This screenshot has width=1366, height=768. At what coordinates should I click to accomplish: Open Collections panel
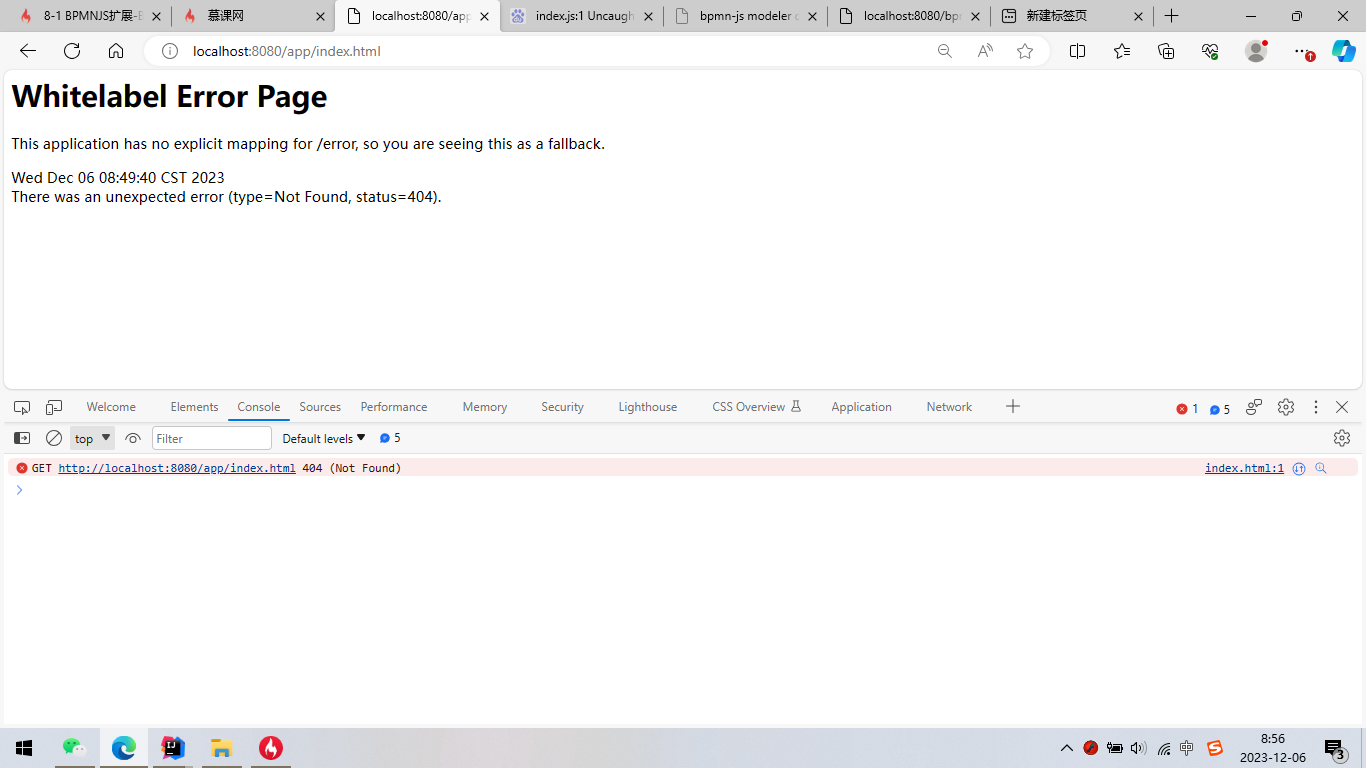coord(1166,51)
